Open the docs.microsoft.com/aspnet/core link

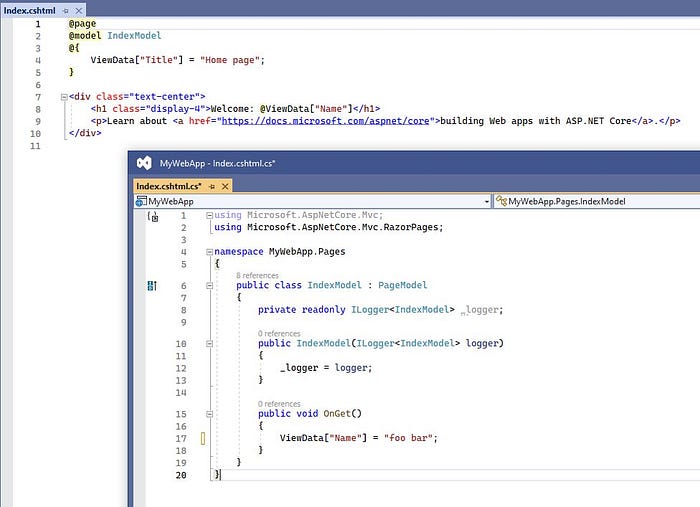325,121
